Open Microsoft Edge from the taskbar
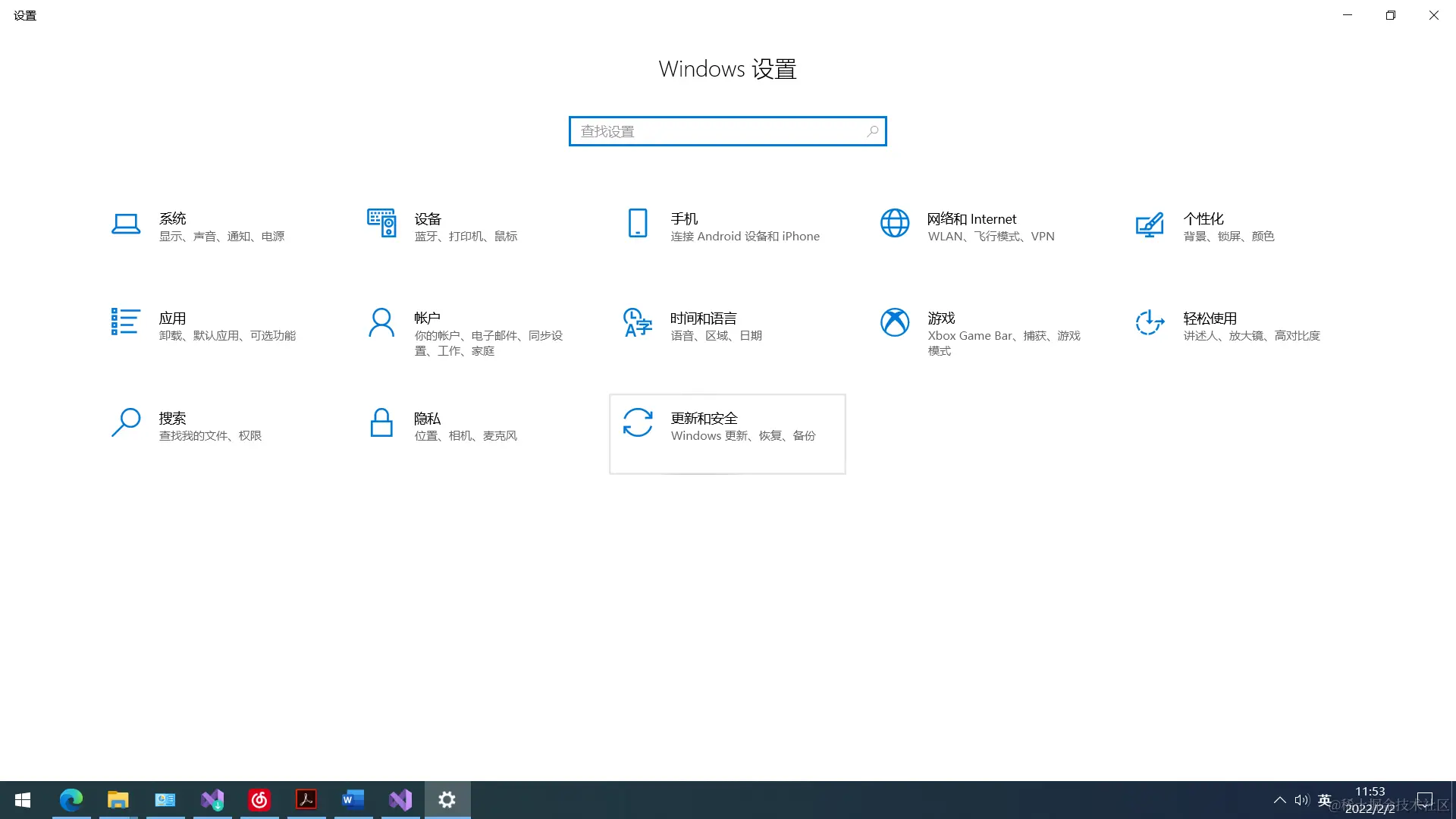Screen dimensions: 1456x819 [x=71, y=800]
